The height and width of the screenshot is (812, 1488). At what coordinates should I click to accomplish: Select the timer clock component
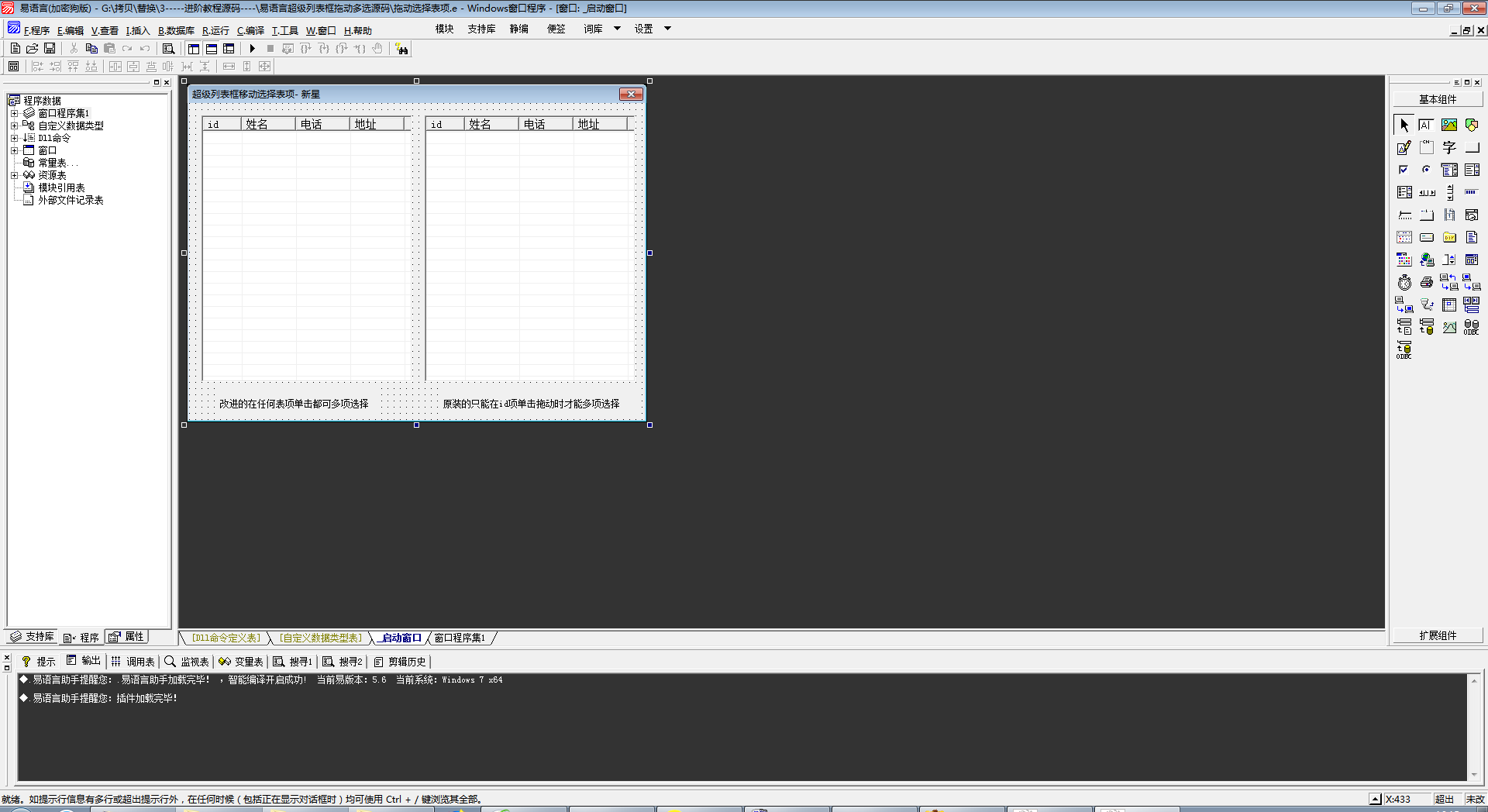tap(1404, 282)
